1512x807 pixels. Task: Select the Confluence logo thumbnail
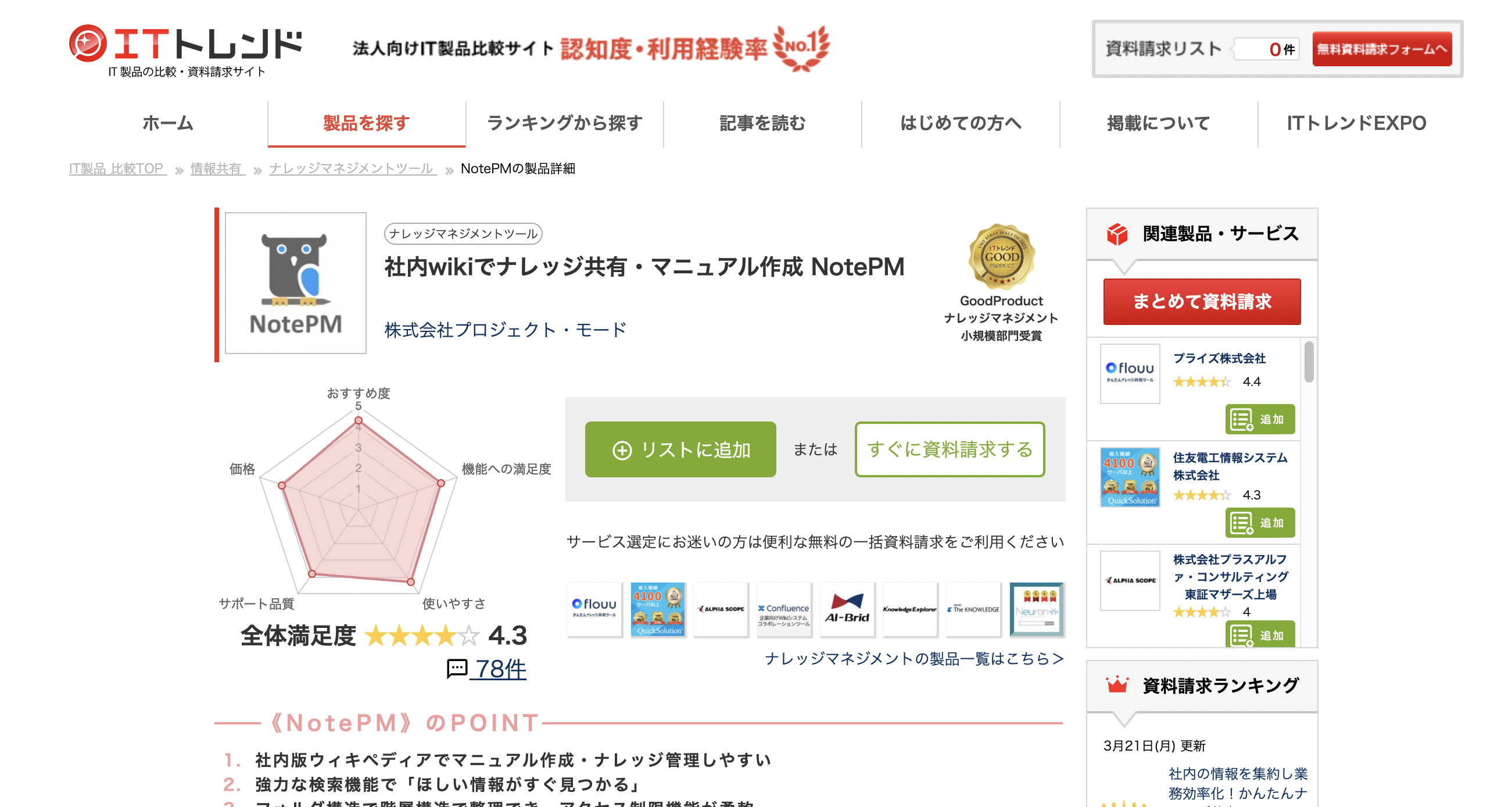click(x=784, y=610)
